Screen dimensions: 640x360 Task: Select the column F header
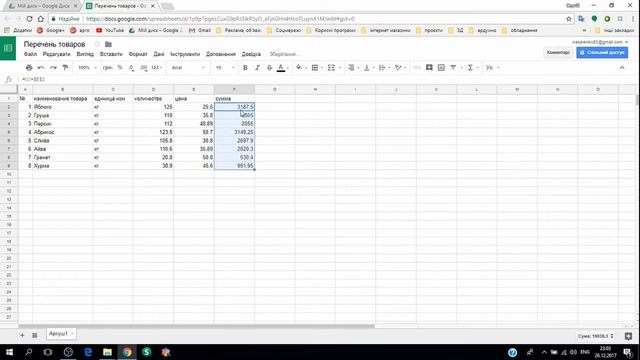tap(234, 89)
